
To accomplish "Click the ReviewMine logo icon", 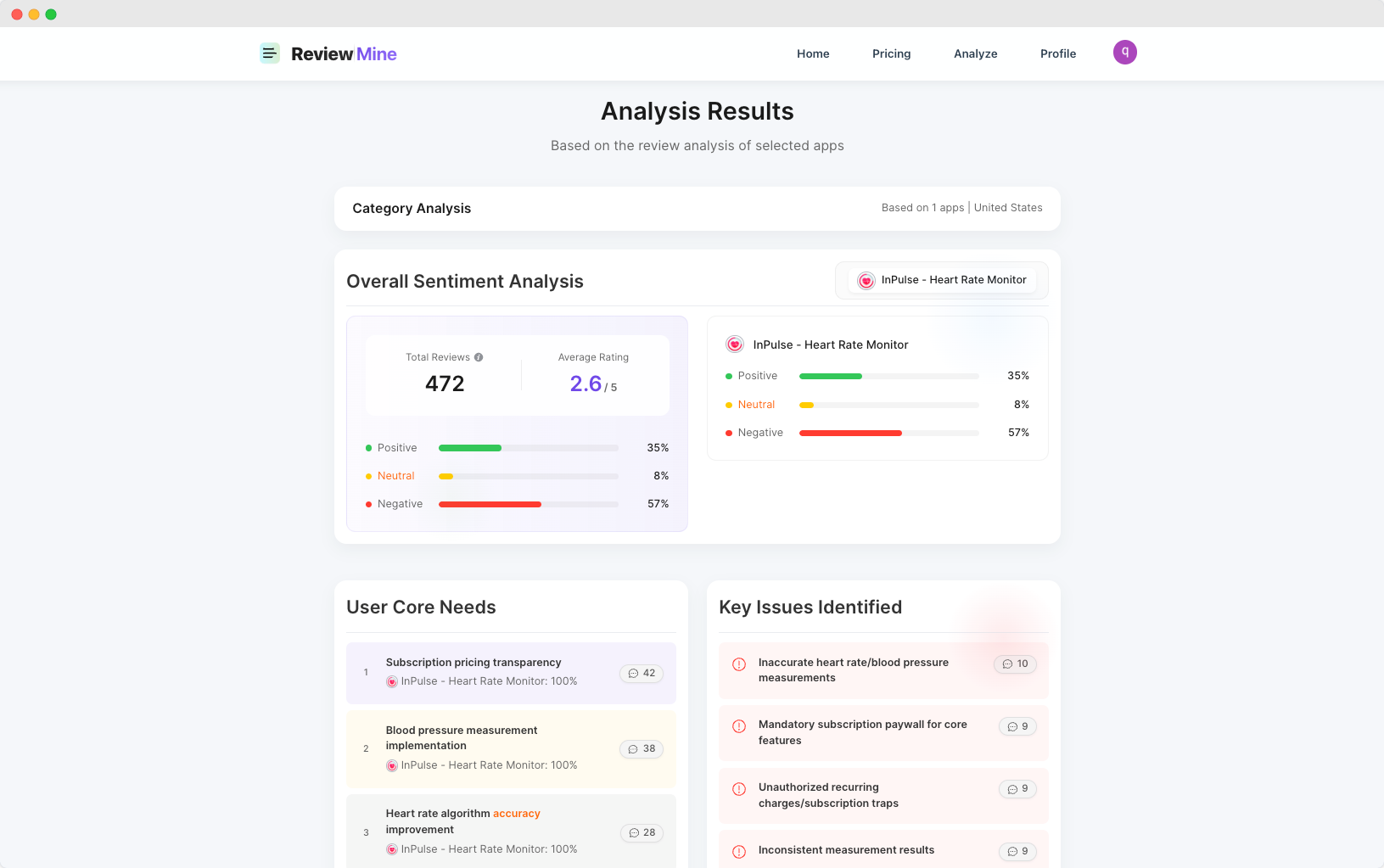I will [269, 53].
